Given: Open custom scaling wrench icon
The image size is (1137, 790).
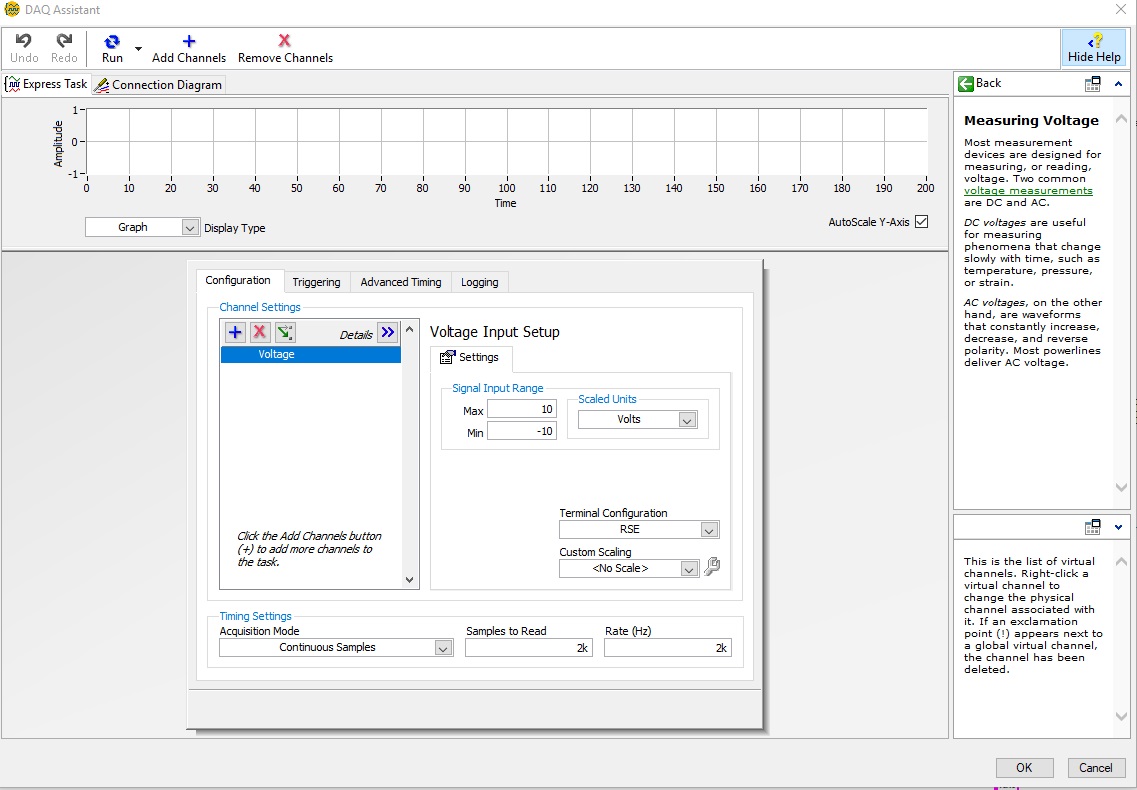Looking at the screenshot, I should 712,567.
